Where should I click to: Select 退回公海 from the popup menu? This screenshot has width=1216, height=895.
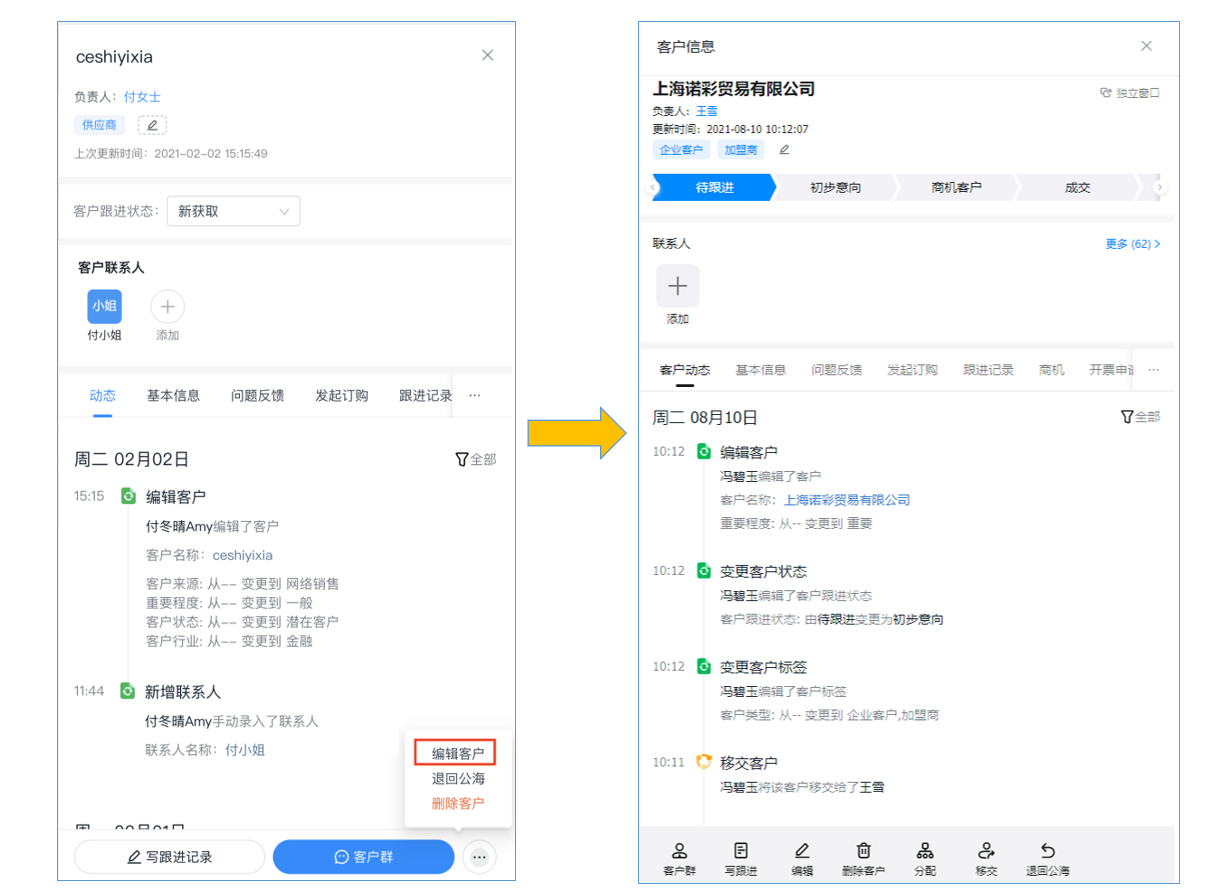coord(458,778)
